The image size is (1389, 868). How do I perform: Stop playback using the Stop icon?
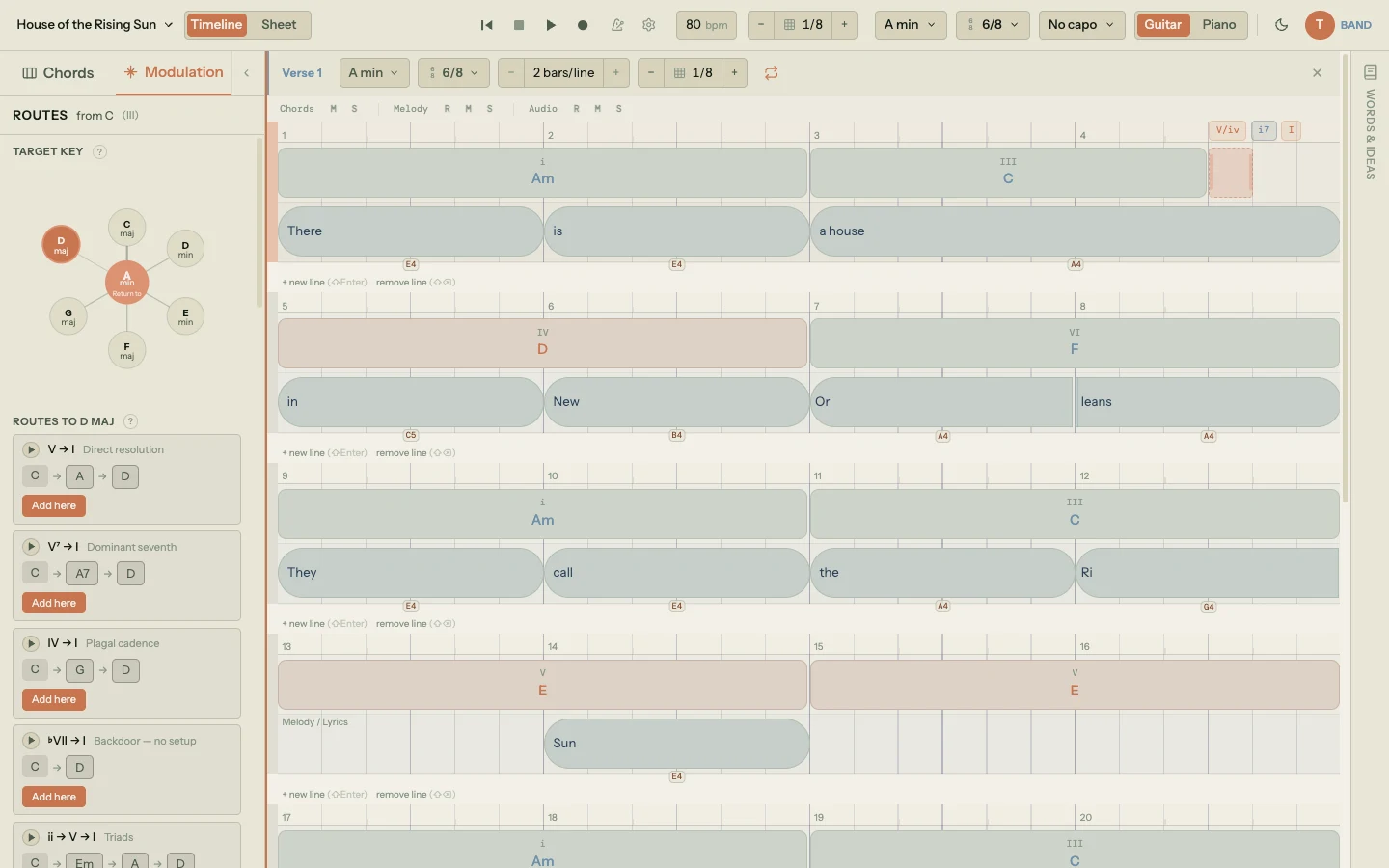click(519, 25)
